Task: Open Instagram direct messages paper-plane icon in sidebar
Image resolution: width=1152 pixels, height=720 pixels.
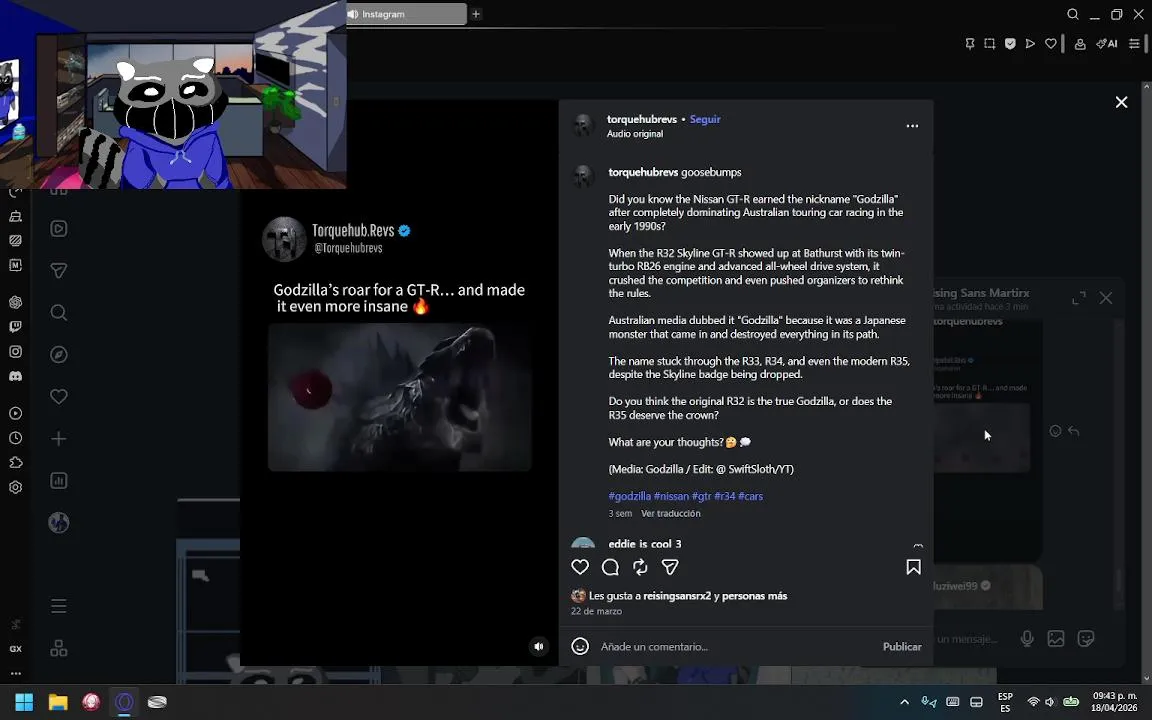Action: point(59,271)
